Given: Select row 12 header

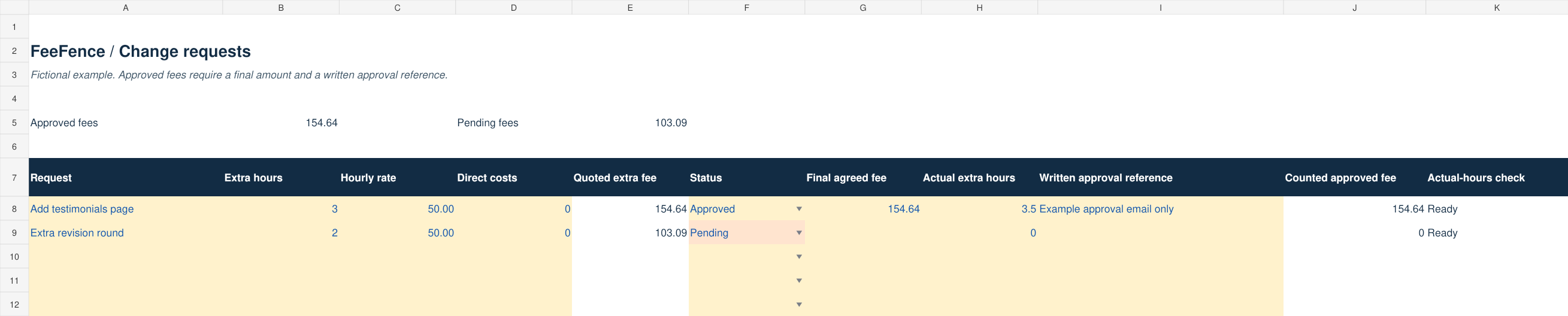Looking at the screenshot, I should click(x=14, y=305).
